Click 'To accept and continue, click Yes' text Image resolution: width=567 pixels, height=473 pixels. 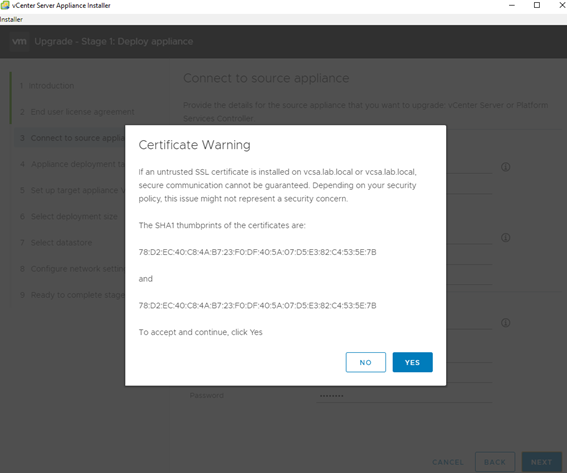[201, 332]
